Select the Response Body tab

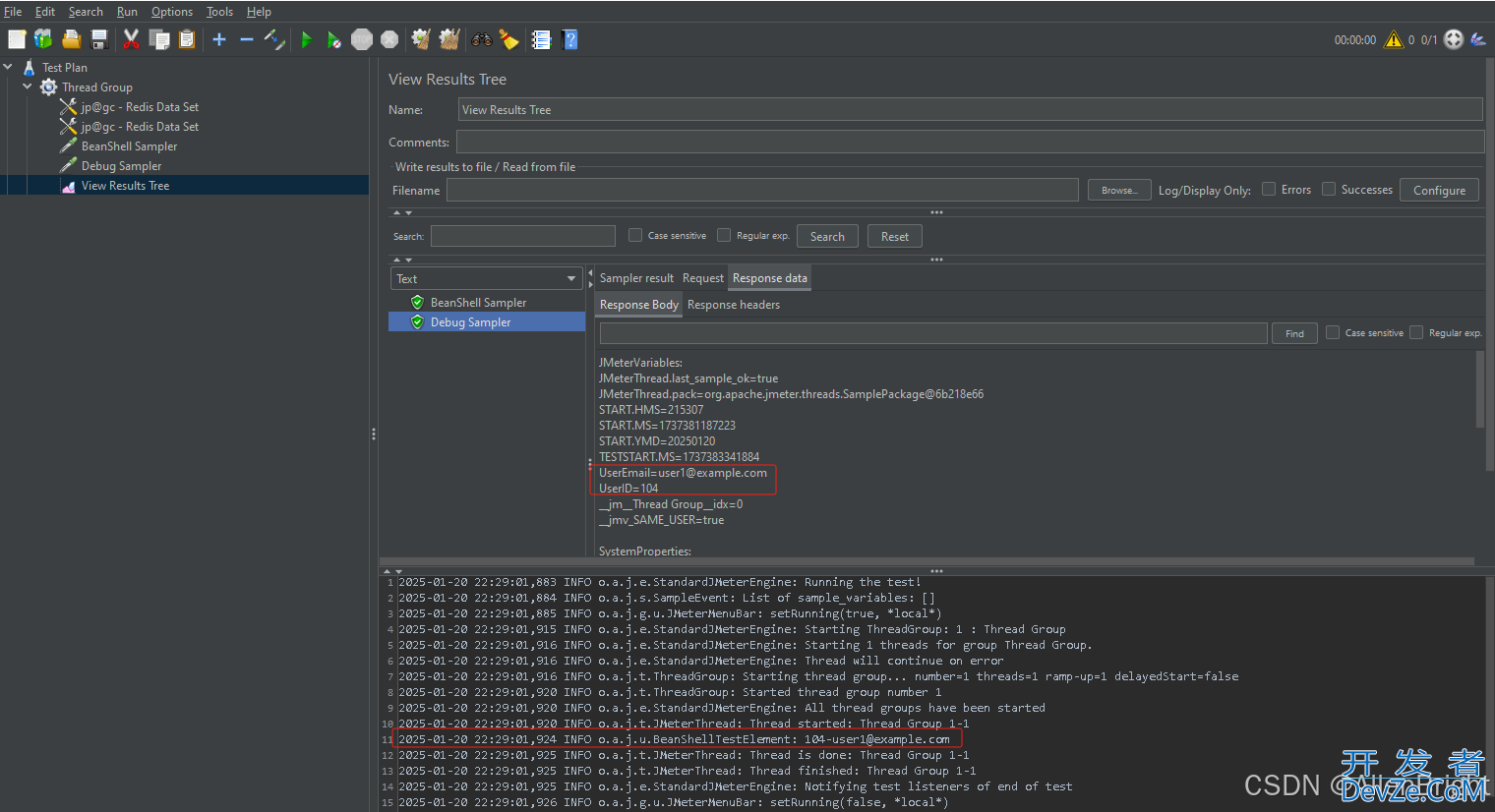point(639,305)
